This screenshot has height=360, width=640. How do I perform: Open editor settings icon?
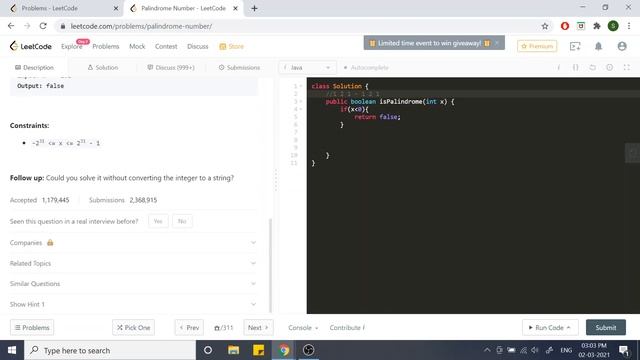coord(609,67)
